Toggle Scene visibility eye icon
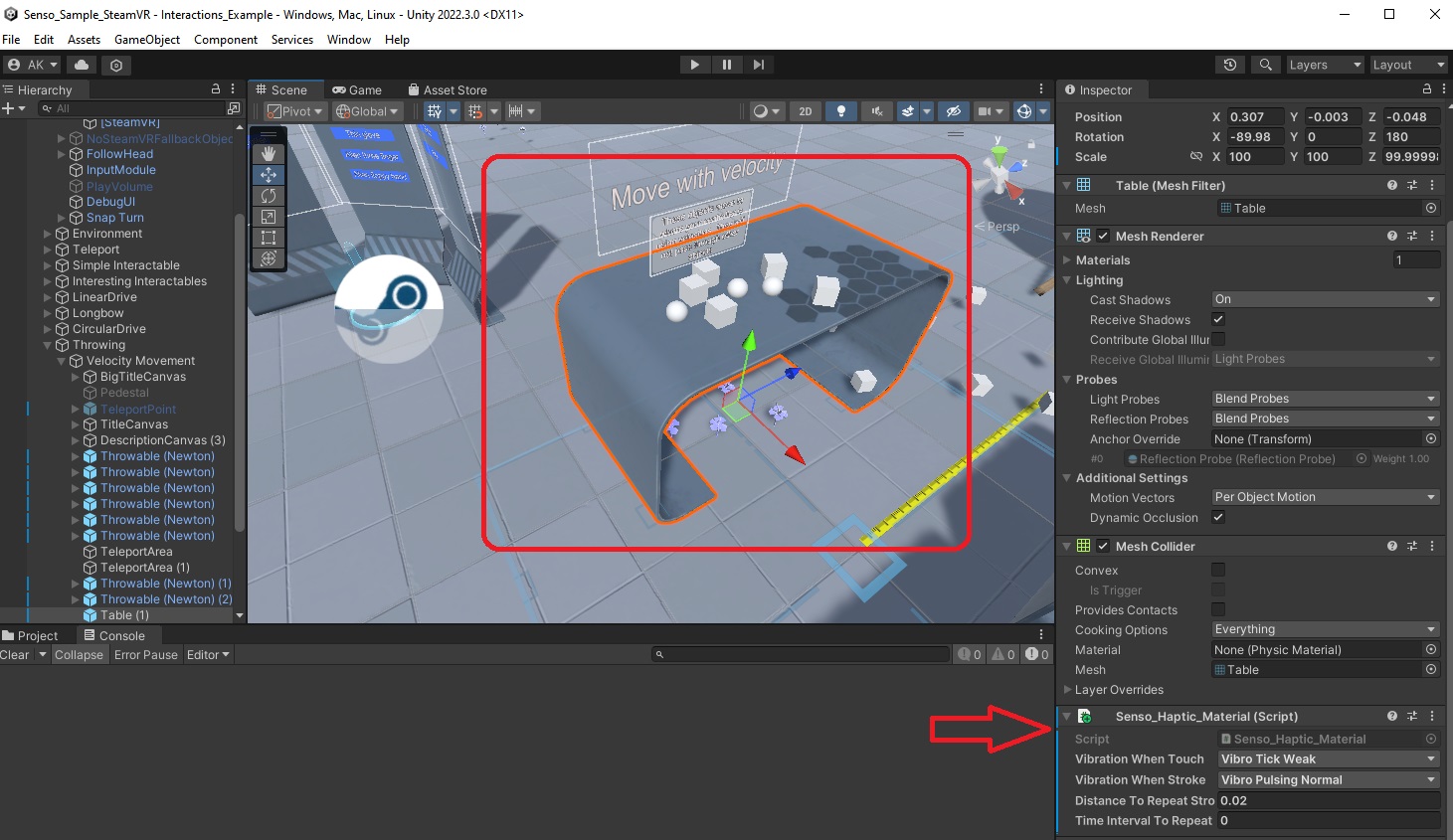Screen dimensions: 1453x840 tap(953, 110)
